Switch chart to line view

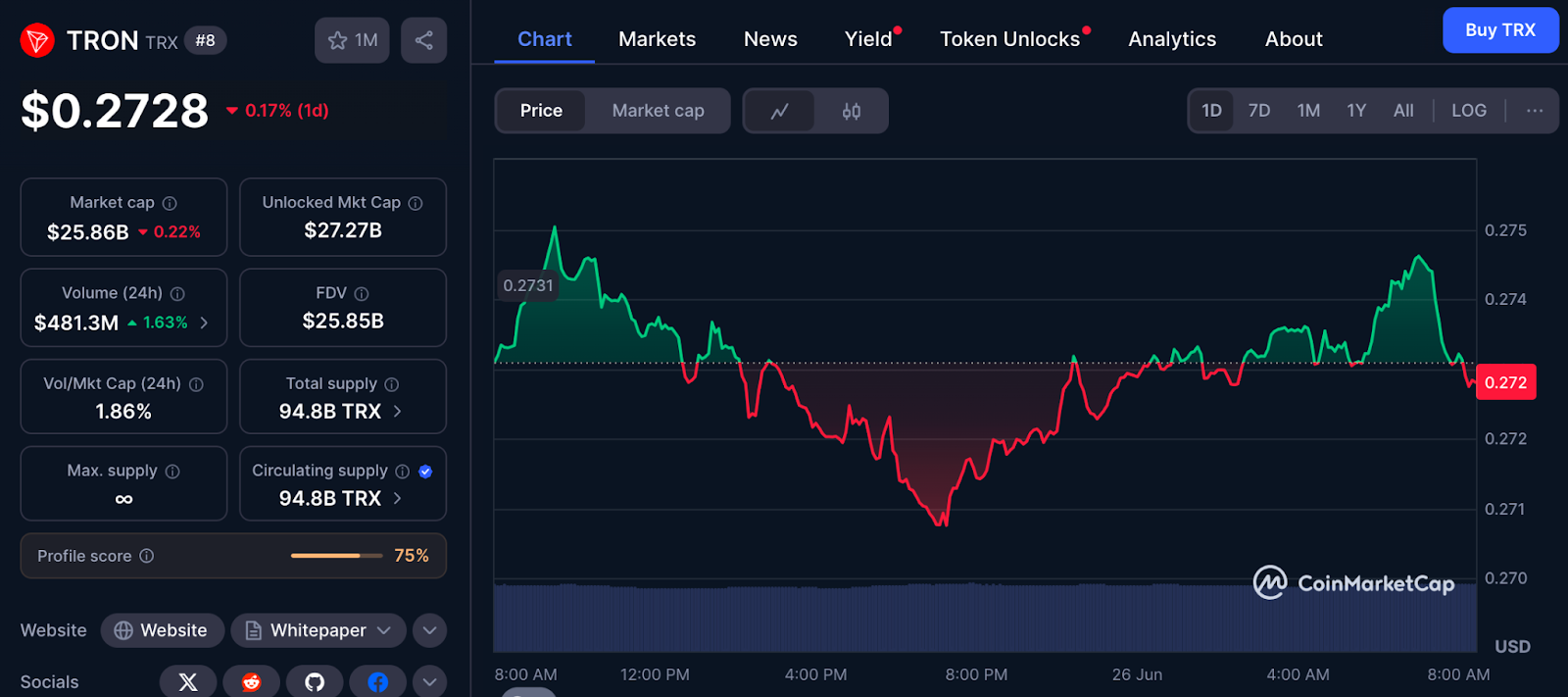pyautogui.click(x=780, y=111)
